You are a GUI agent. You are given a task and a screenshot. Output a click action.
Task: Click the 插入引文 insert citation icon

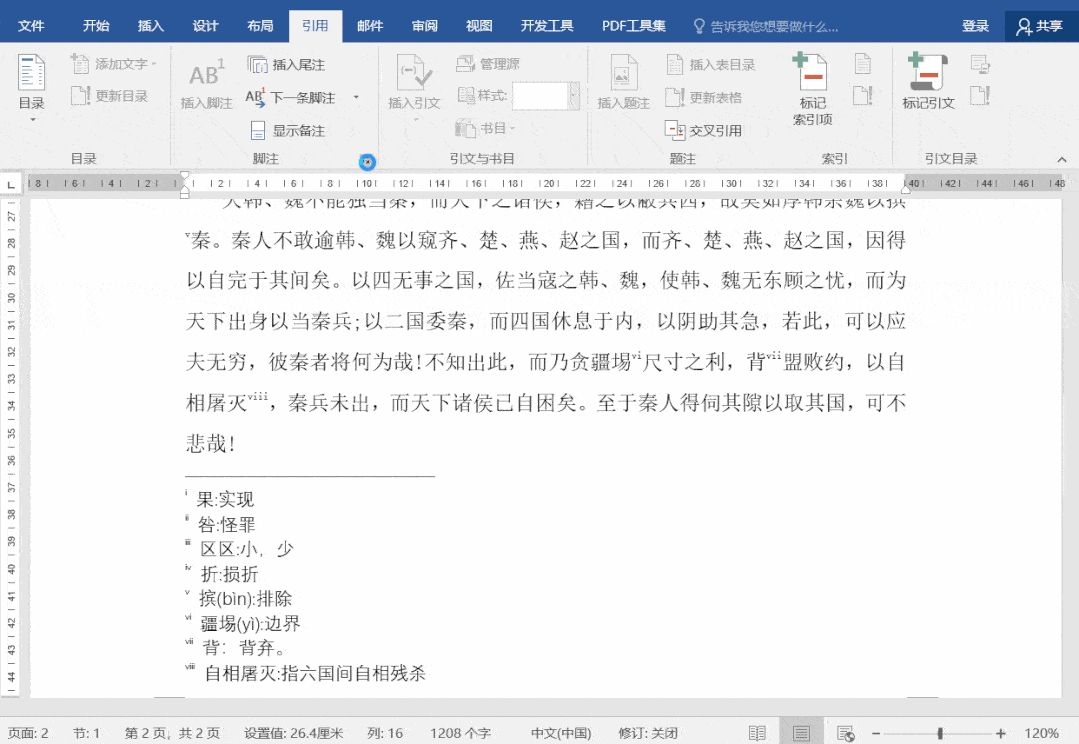tap(413, 75)
